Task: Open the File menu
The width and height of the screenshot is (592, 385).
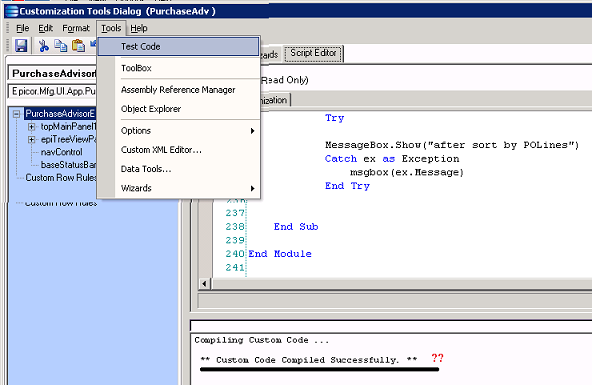Action: [x=23, y=28]
